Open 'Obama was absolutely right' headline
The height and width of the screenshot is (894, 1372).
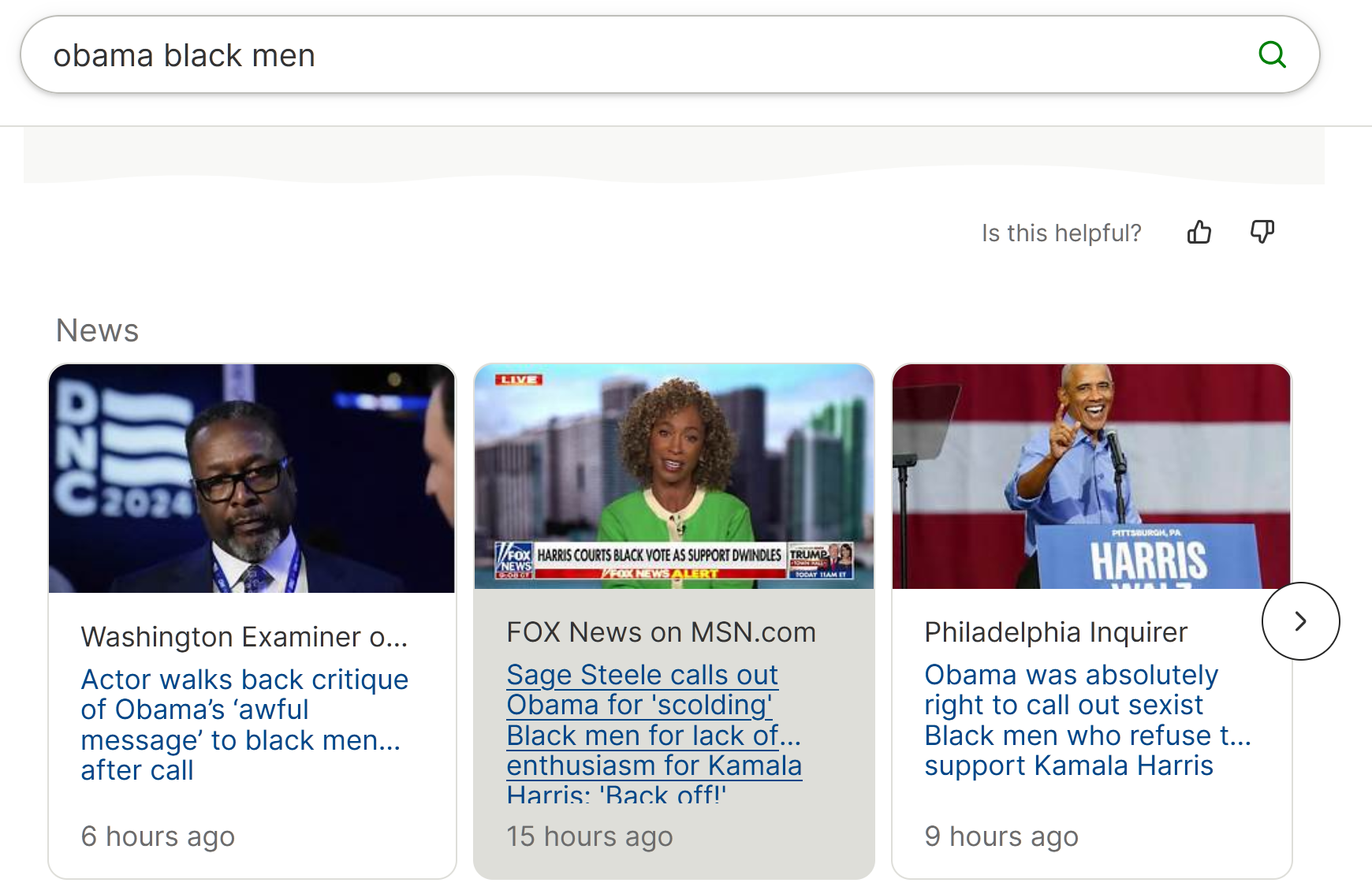pos(1087,720)
